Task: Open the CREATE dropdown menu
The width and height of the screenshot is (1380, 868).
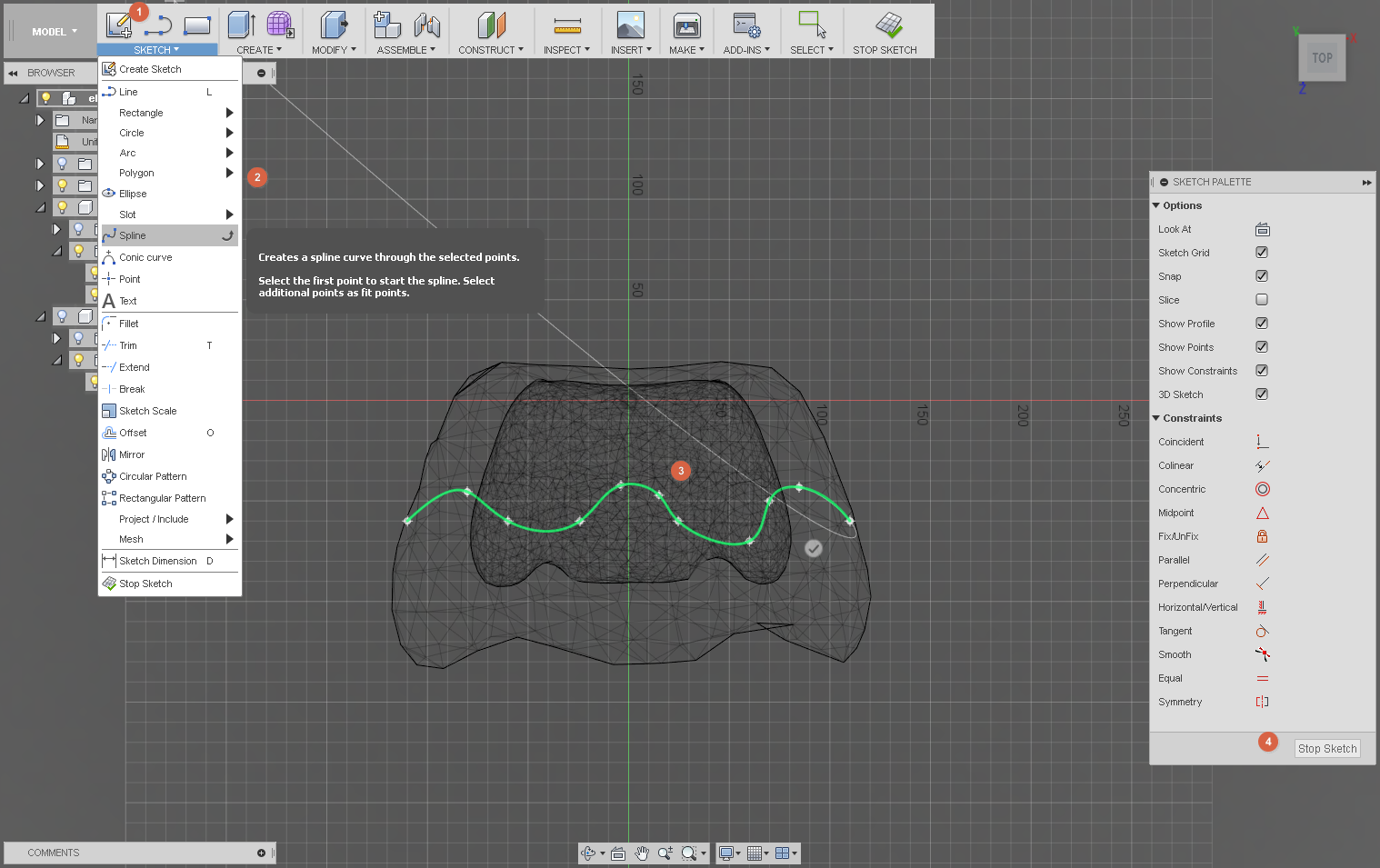Action: point(259,50)
